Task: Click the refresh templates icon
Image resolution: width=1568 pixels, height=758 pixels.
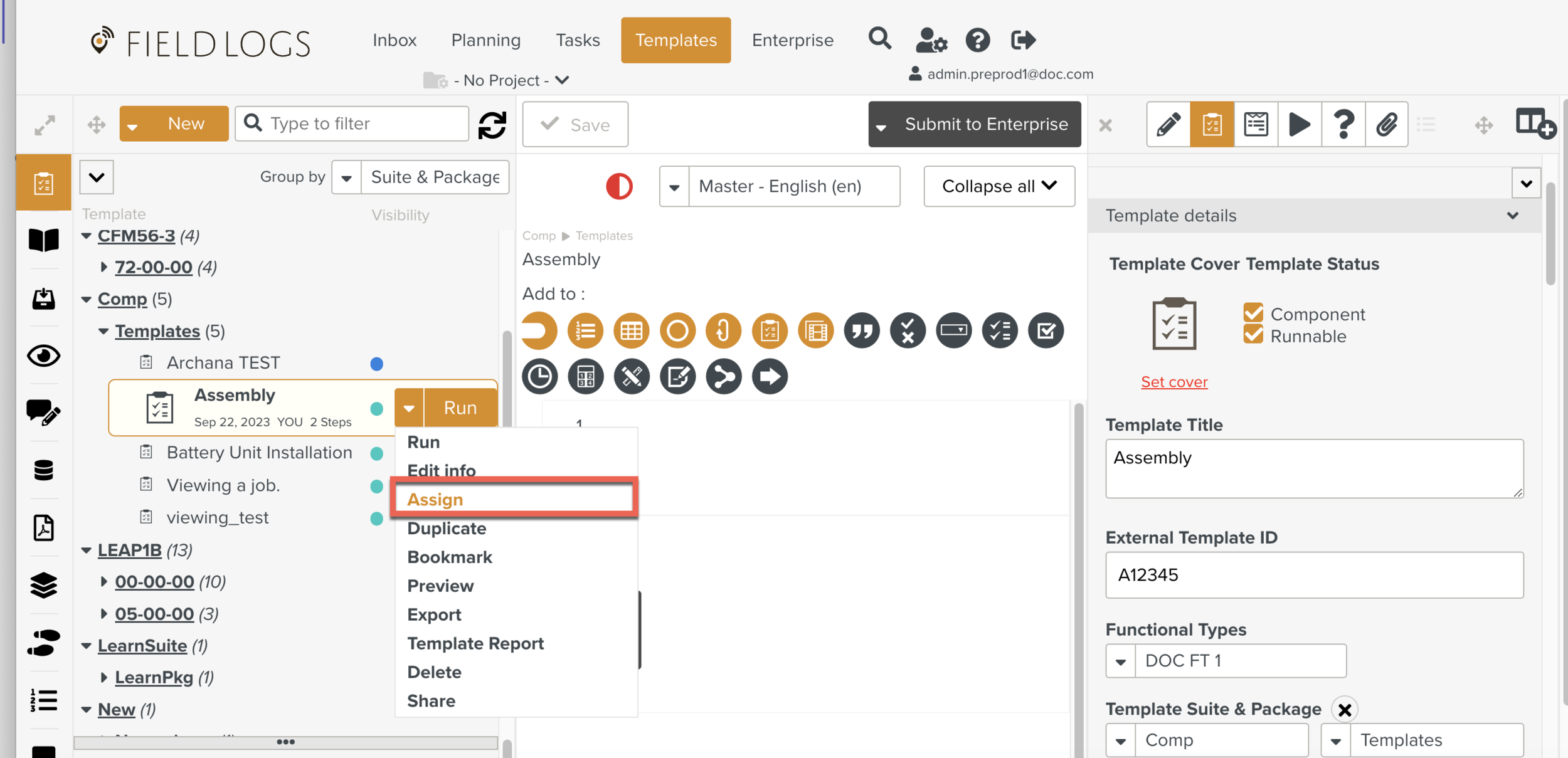Action: [492, 125]
